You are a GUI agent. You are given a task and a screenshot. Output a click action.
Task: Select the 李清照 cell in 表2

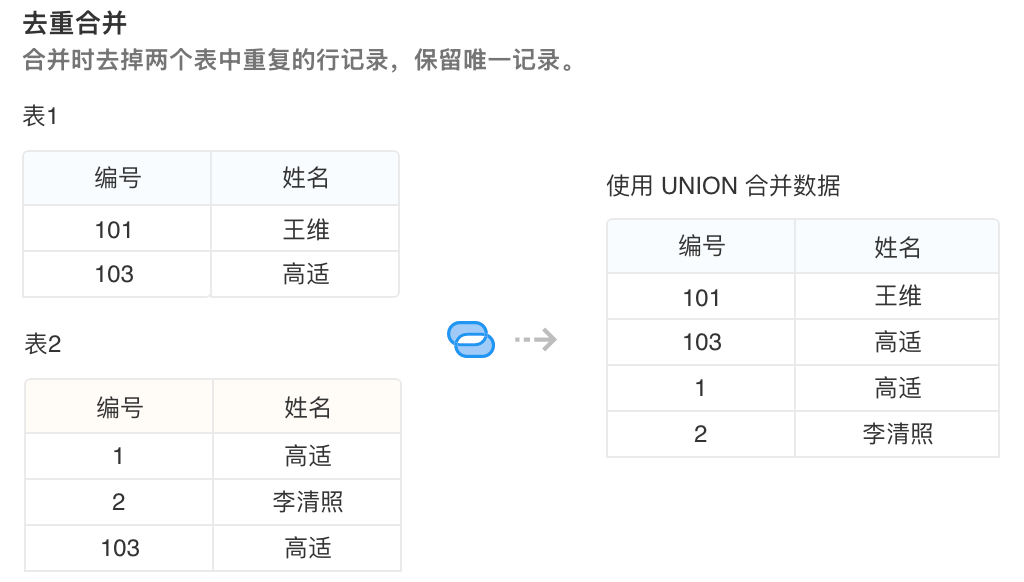[308, 502]
